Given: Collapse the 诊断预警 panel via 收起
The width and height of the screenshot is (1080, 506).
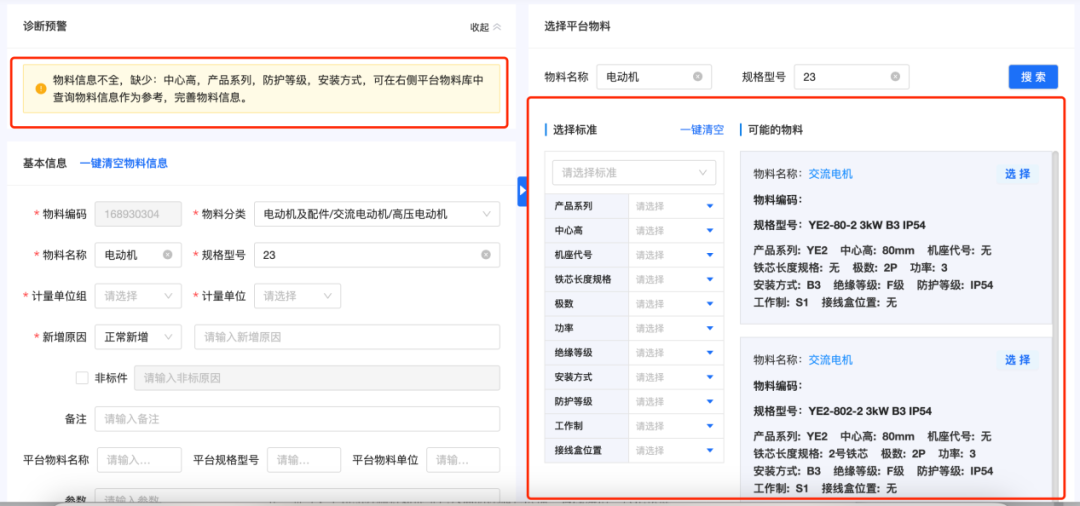Looking at the screenshot, I should click(486, 28).
